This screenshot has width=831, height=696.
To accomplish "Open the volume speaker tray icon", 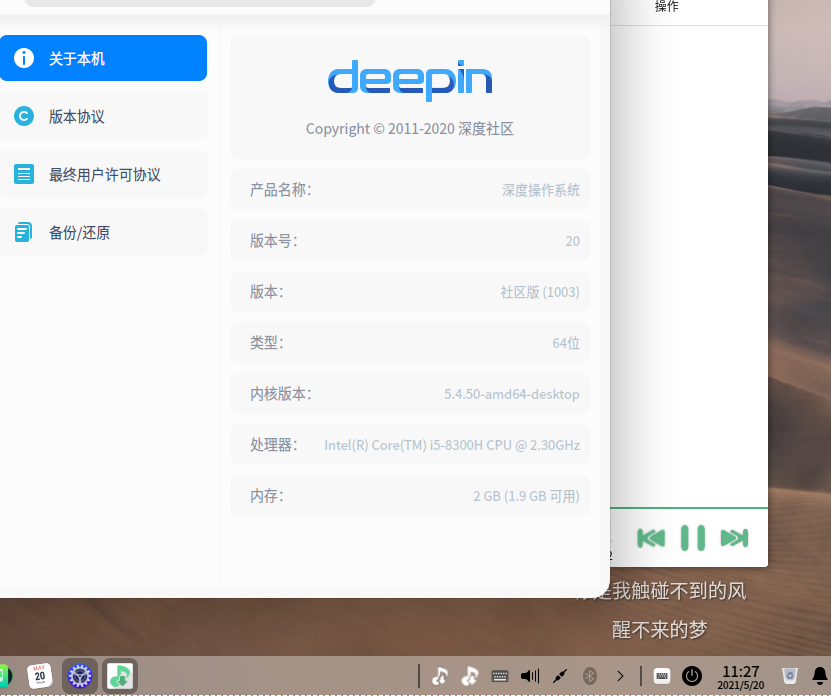I will tap(530, 676).
